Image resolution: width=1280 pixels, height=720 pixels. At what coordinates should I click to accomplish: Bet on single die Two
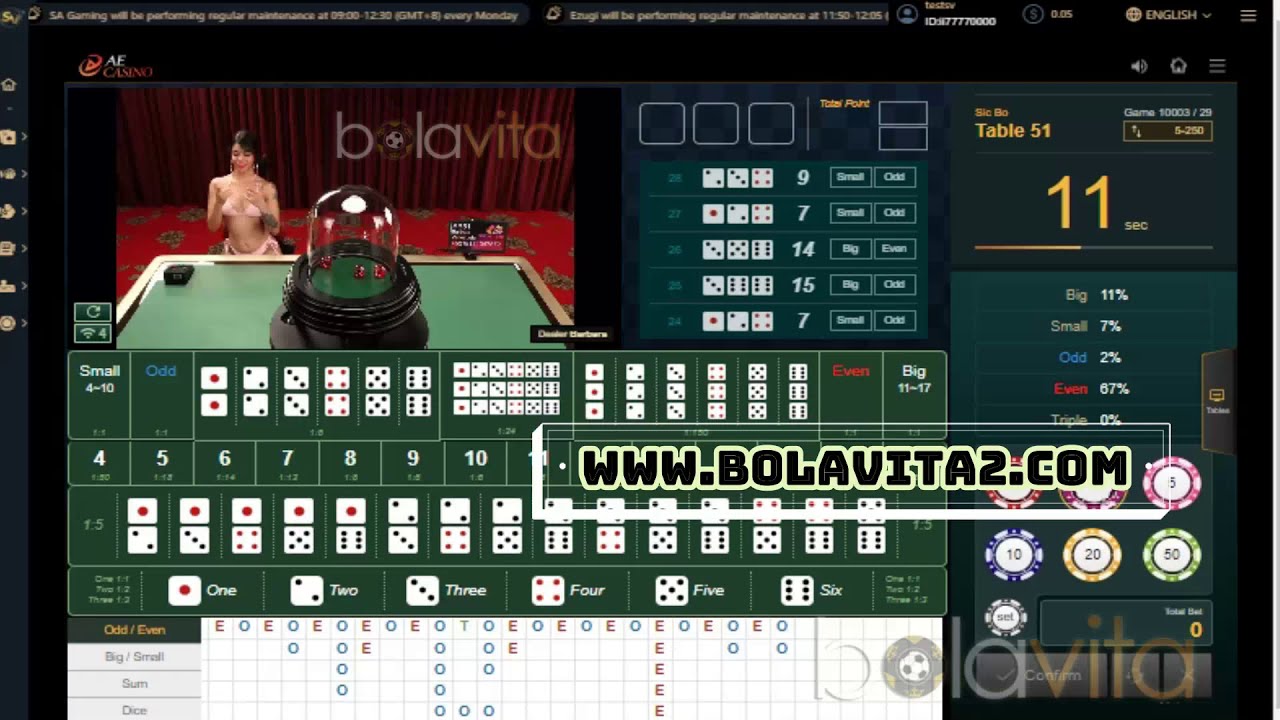click(324, 591)
